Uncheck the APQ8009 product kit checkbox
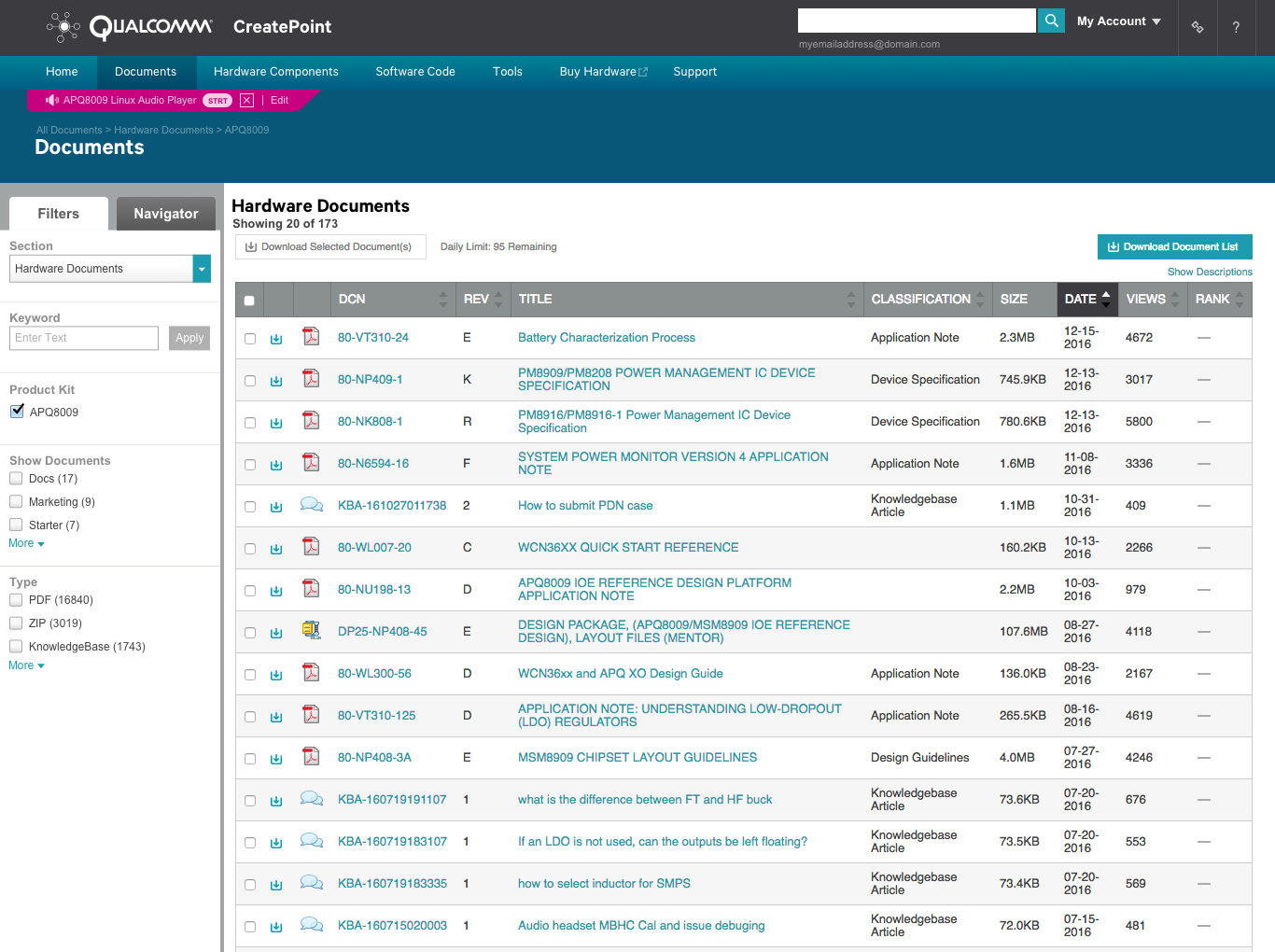This screenshot has height=952, width=1275. point(17,412)
